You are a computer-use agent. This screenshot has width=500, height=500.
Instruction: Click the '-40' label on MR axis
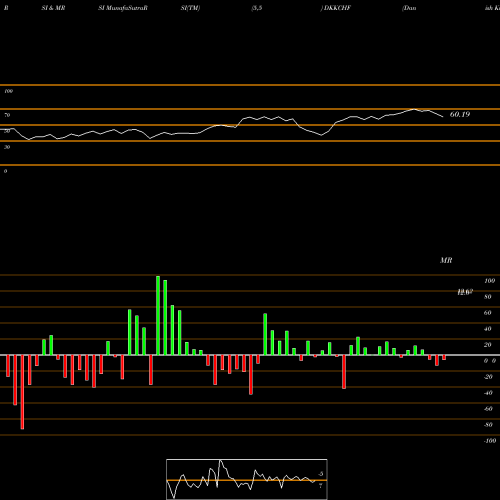[x=488, y=393]
